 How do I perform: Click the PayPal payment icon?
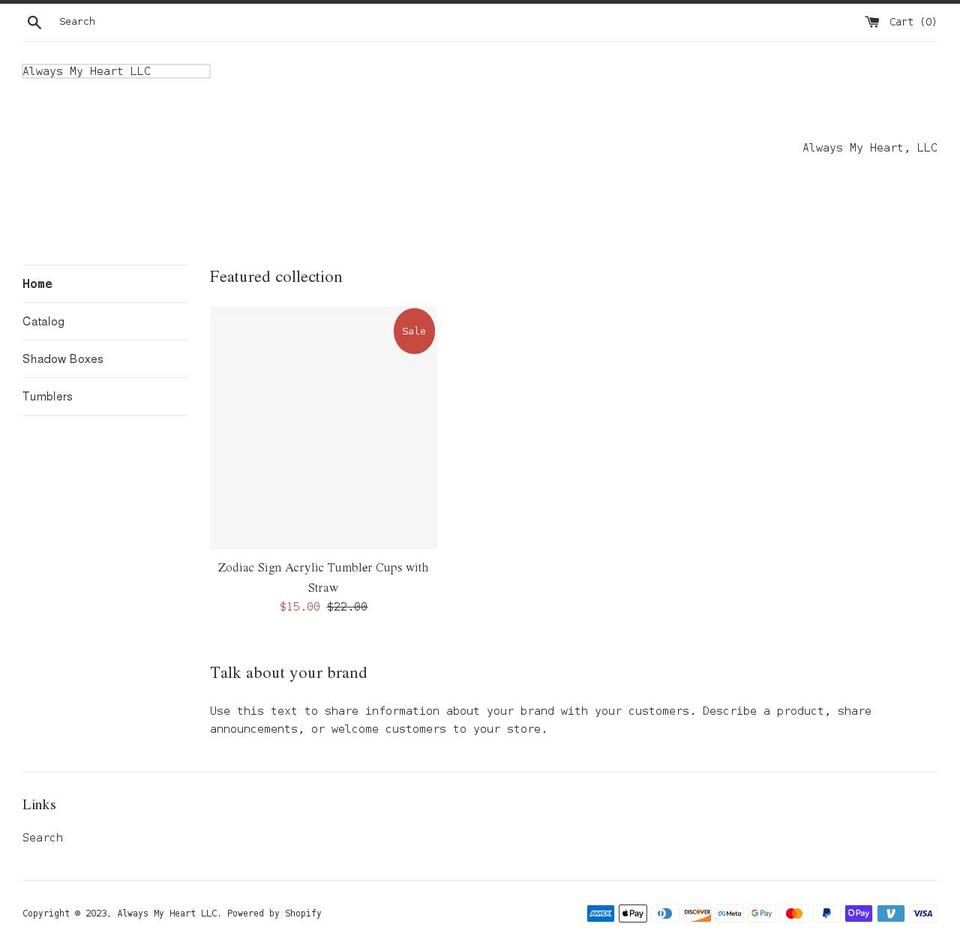click(x=826, y=913)
